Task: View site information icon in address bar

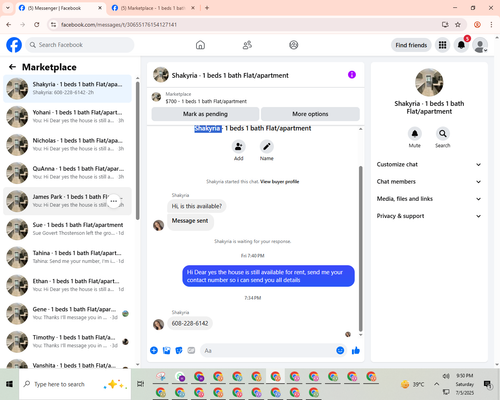Action: point(54,25)
